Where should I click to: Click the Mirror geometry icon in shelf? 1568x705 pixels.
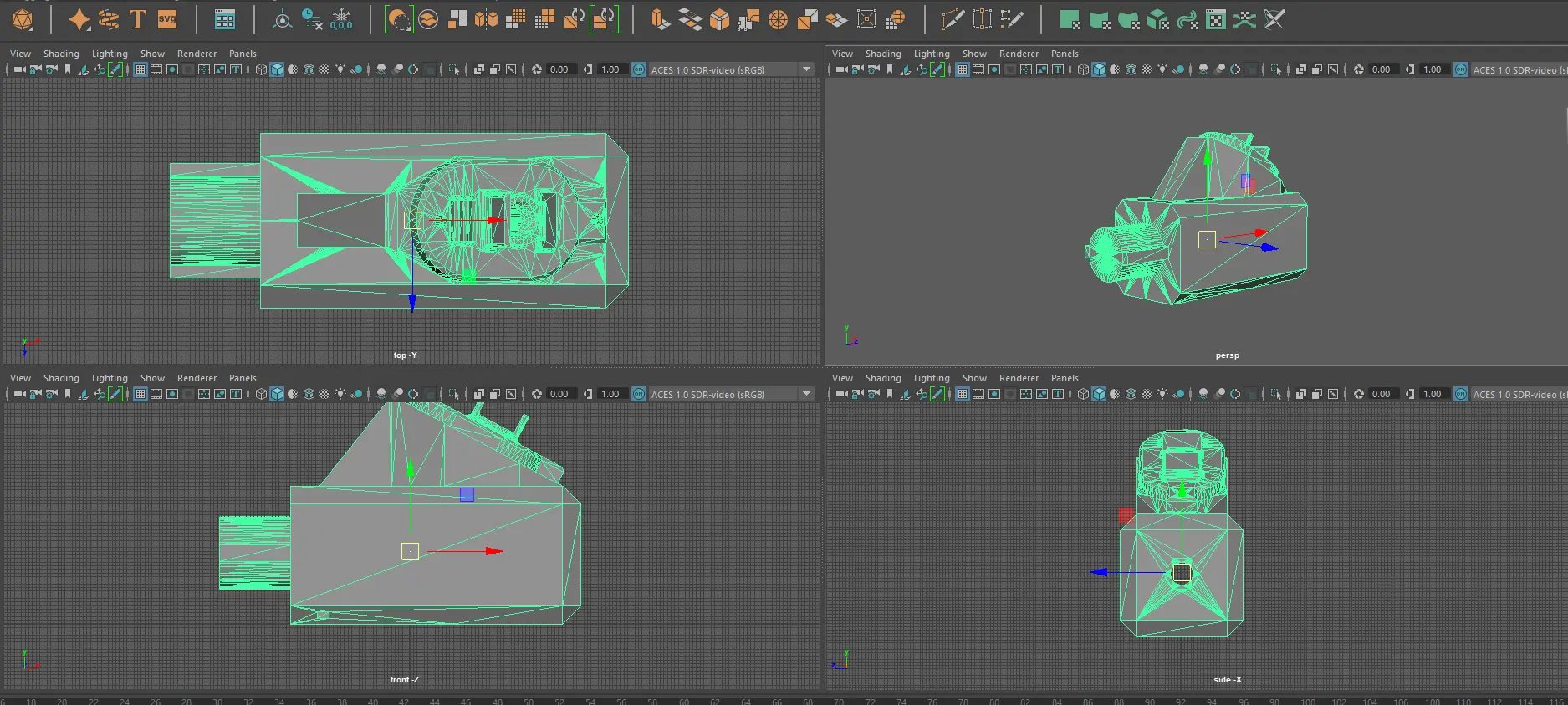click(x=486, y=19)
